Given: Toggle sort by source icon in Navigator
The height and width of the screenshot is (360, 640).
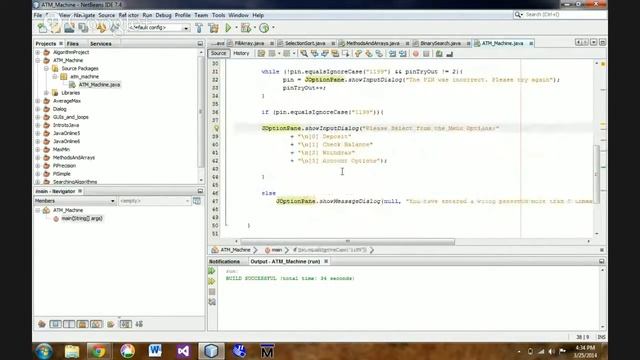Looking at the screenshot, I should [139, 324].
